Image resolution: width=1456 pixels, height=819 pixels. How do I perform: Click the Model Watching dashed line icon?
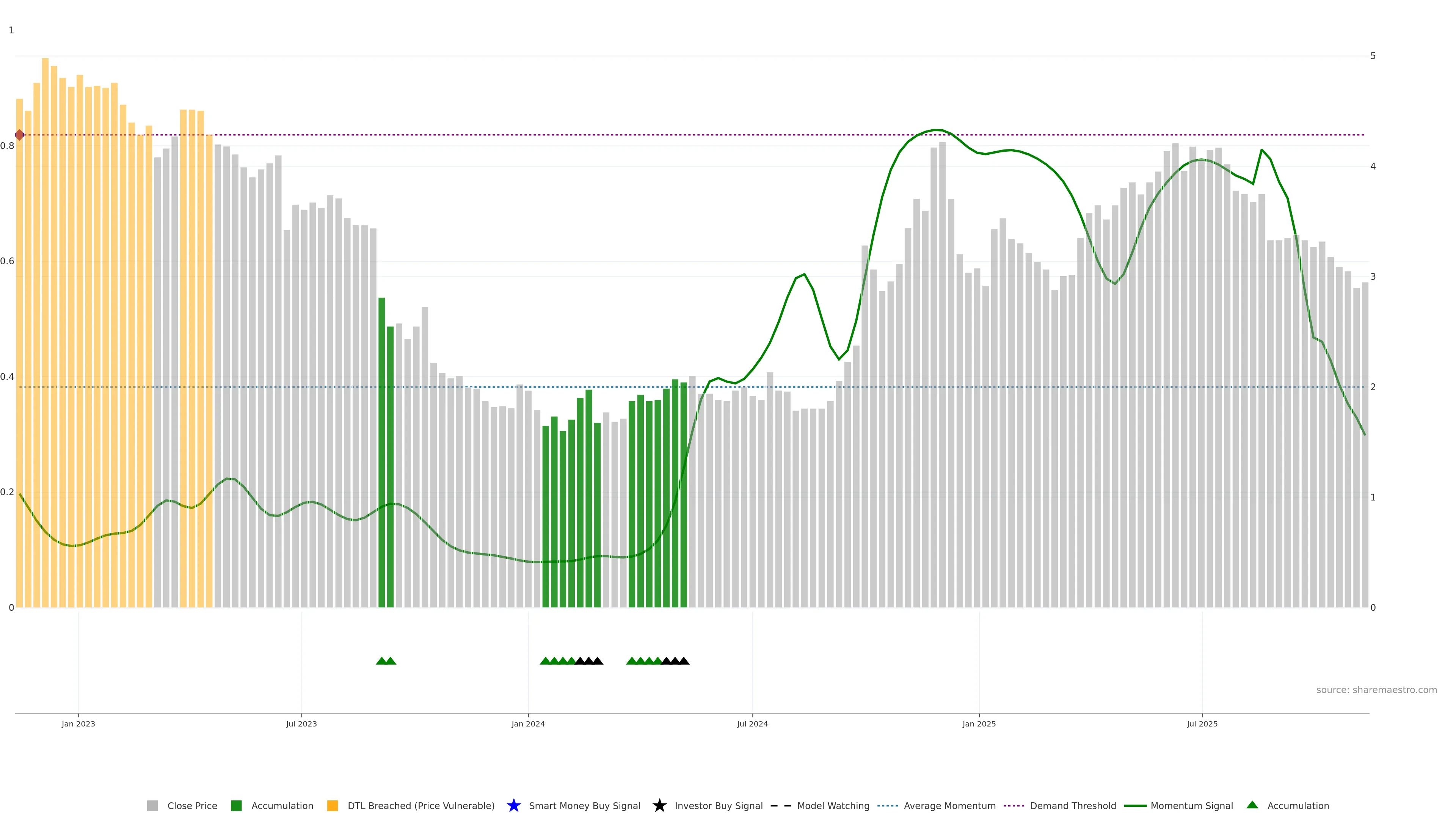[x=781, y=805]
